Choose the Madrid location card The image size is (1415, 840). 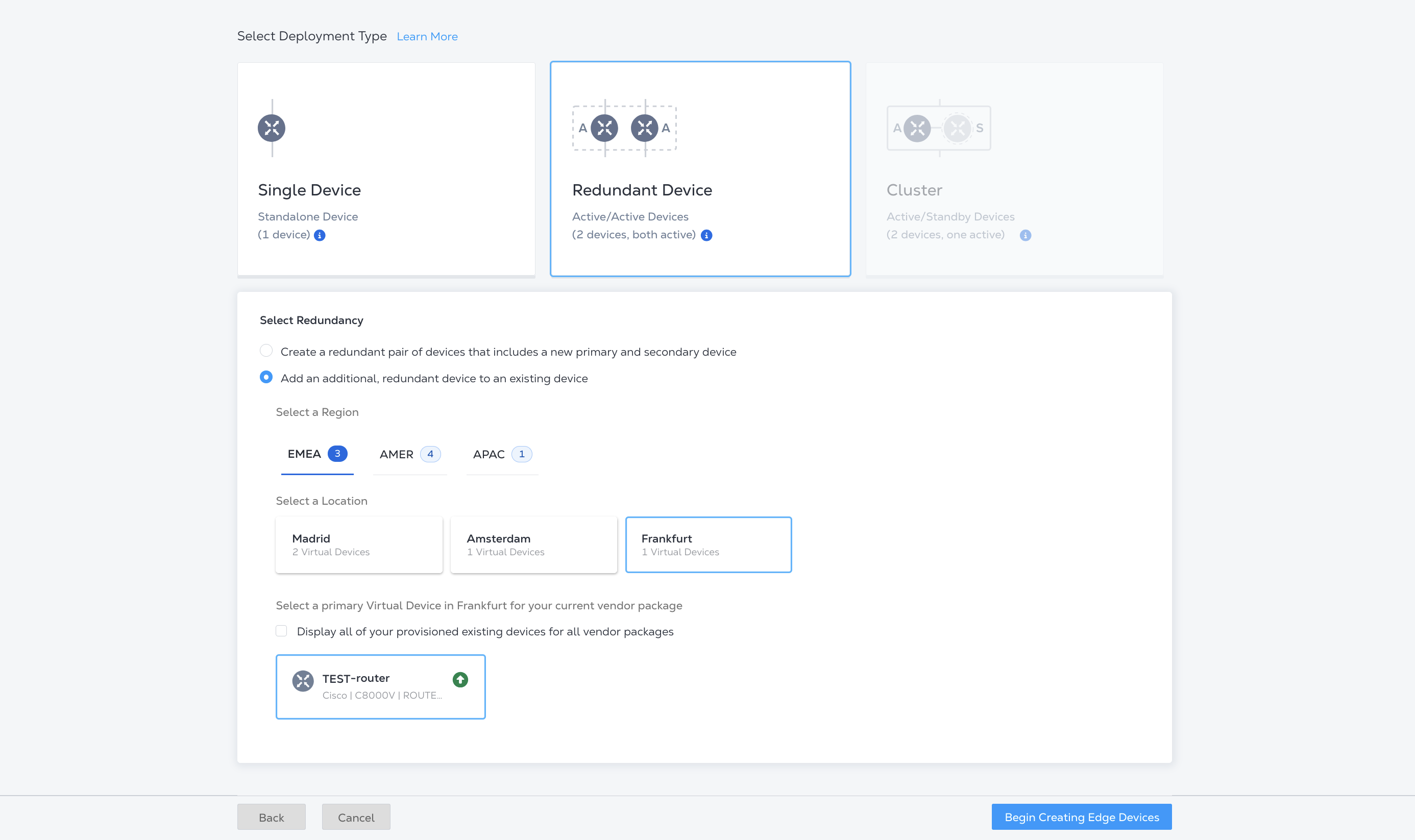point(359,545)
